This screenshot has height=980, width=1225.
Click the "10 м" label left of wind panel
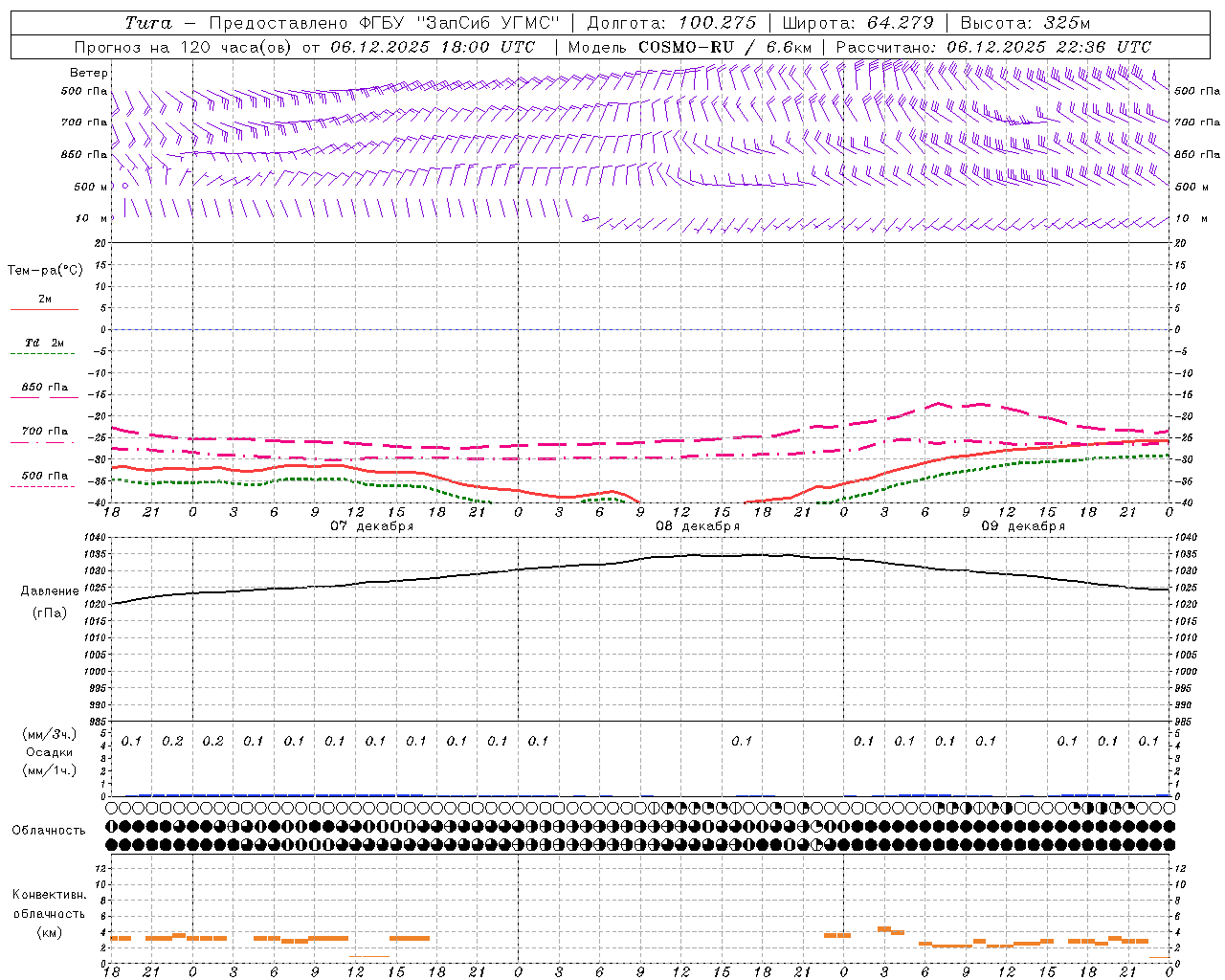(x=92, y=218)
